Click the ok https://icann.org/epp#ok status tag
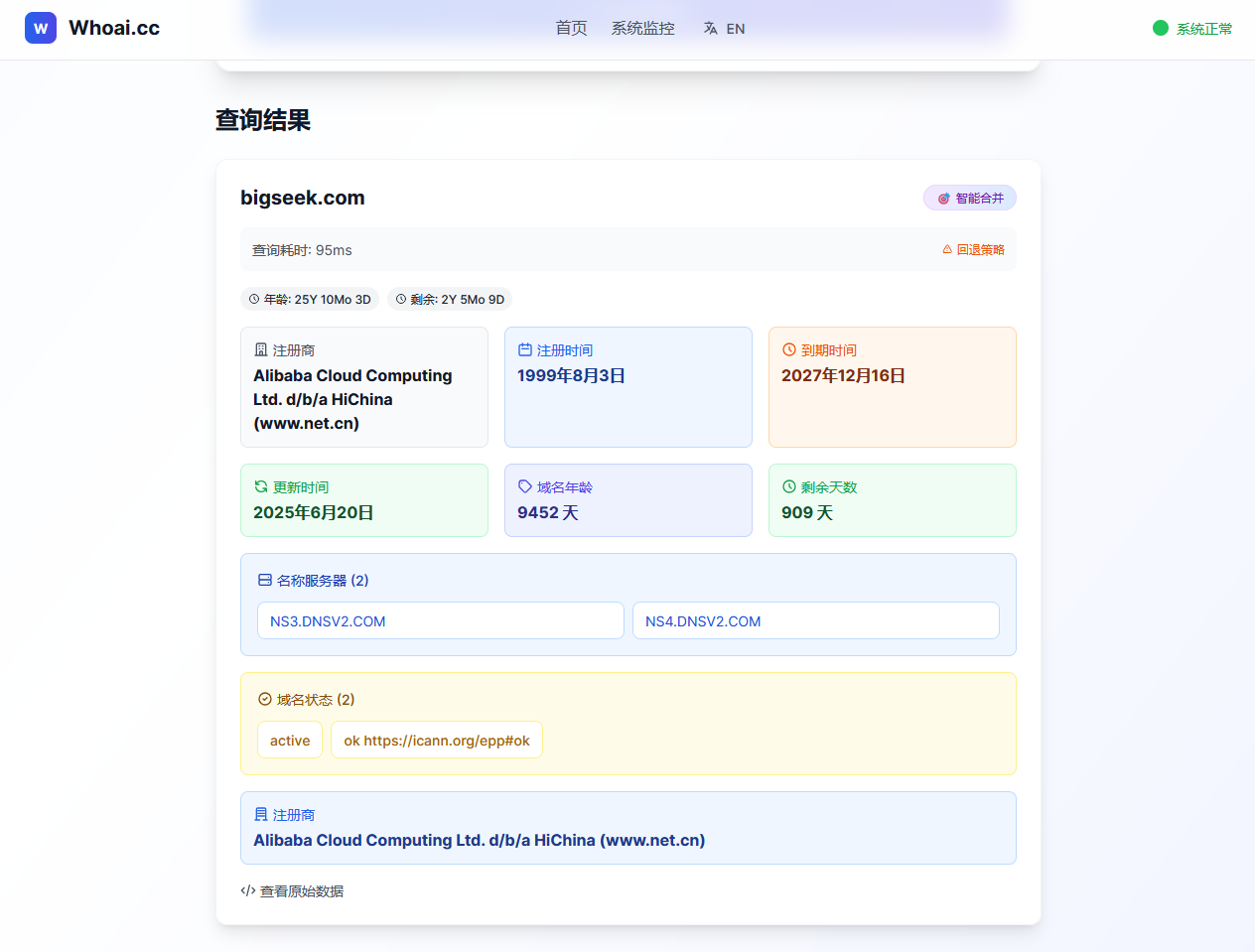Image resolution: width=1255 pixels, height=952 pixels. pos(437,740)
